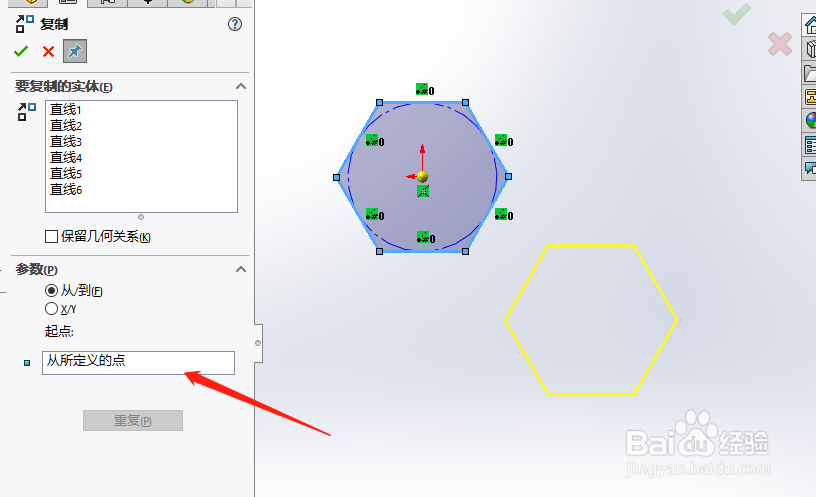Open the Custom Properties task pane tab
The image size is (816, 497).
[810, 145]
